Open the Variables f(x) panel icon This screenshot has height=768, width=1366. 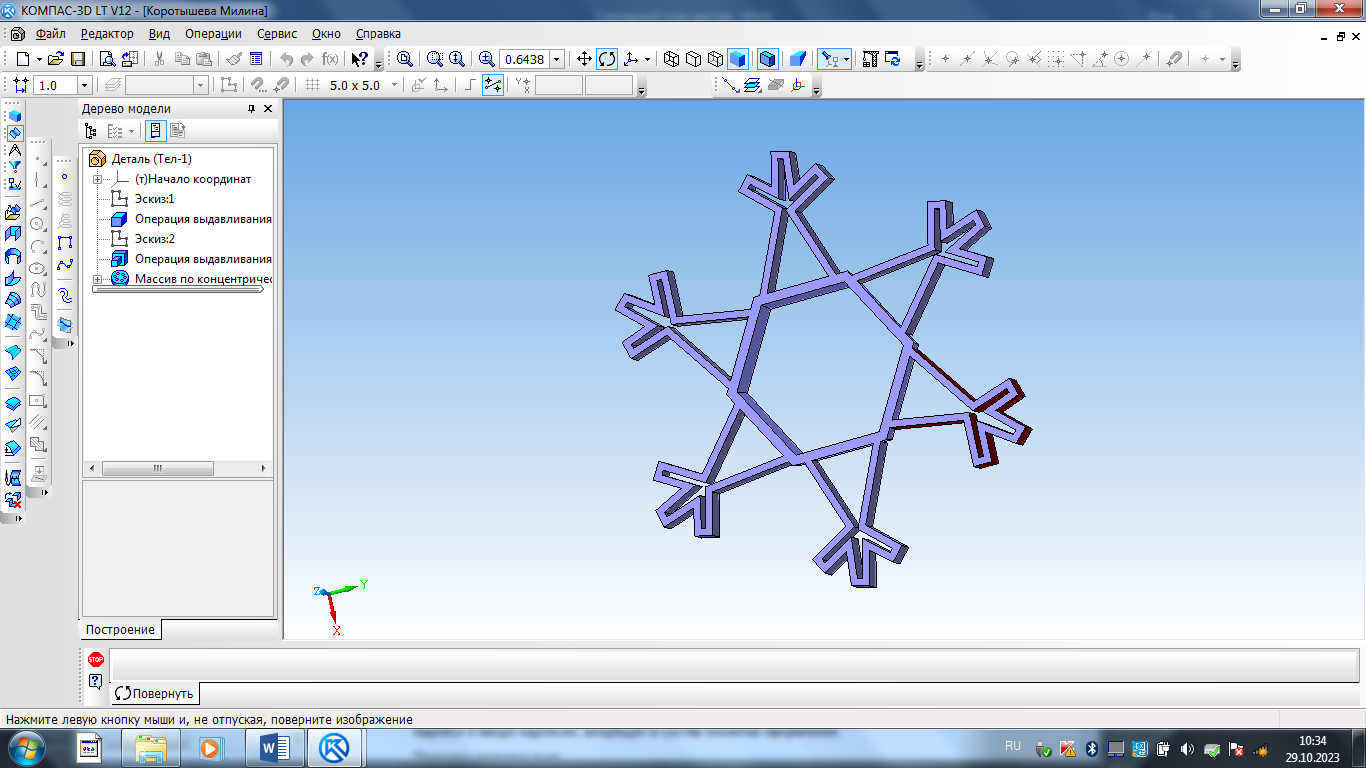[x=330, y=59]
